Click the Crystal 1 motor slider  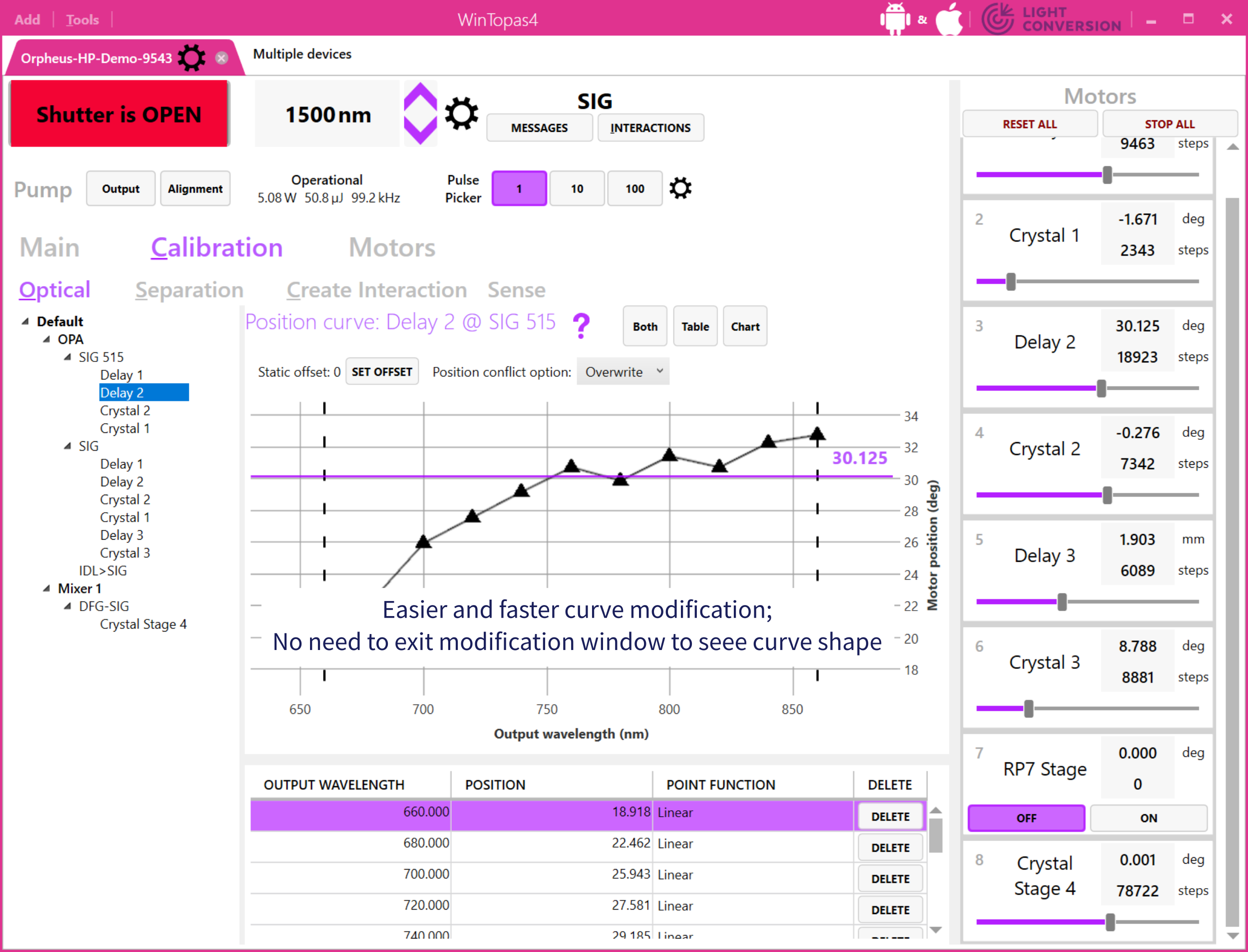coord(1087,281)
